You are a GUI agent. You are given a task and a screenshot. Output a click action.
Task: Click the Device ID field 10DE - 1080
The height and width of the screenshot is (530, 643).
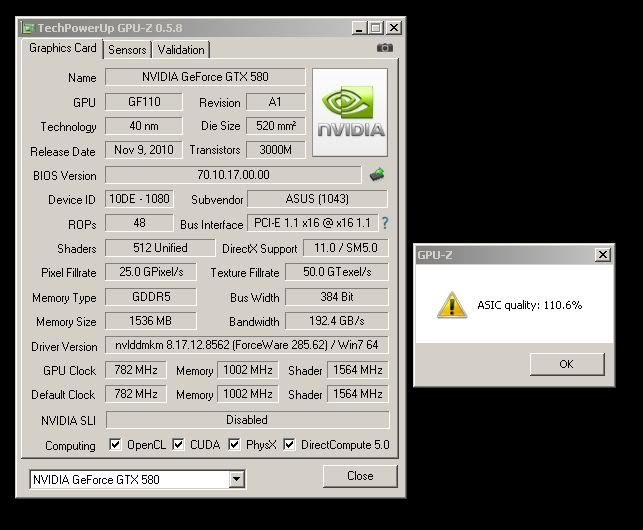pos(139,199)
